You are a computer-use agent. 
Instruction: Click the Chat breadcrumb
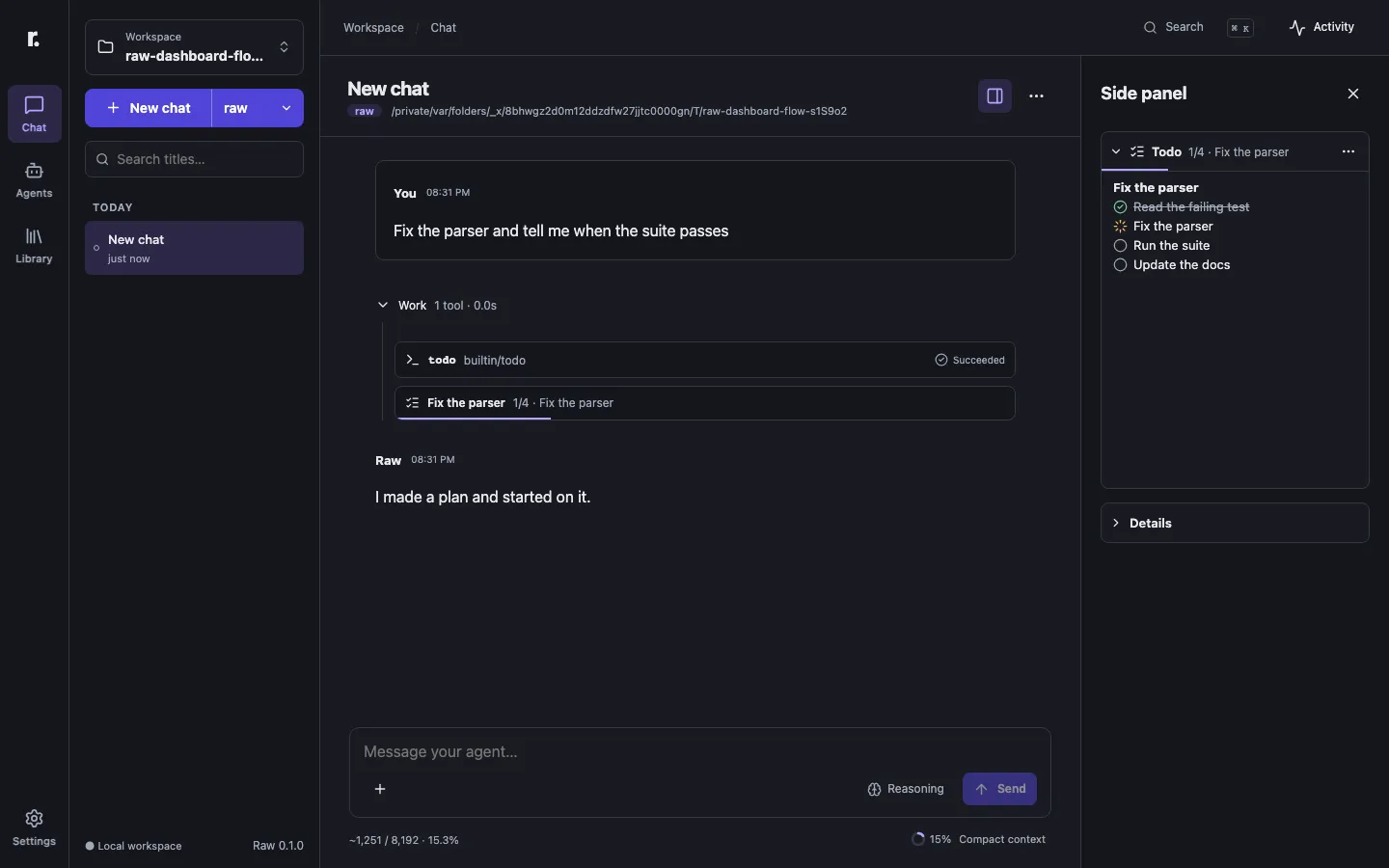(444, 28)
